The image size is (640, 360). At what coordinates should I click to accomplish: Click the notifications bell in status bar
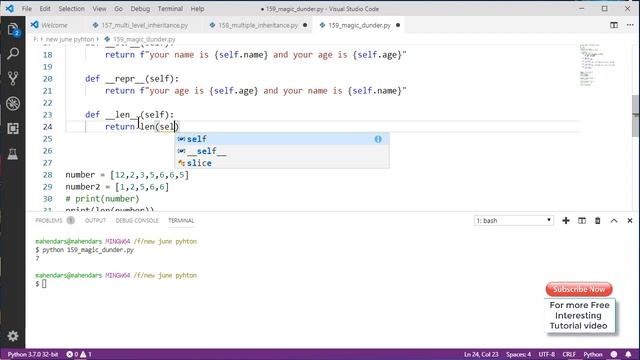[x=628, y=354]
